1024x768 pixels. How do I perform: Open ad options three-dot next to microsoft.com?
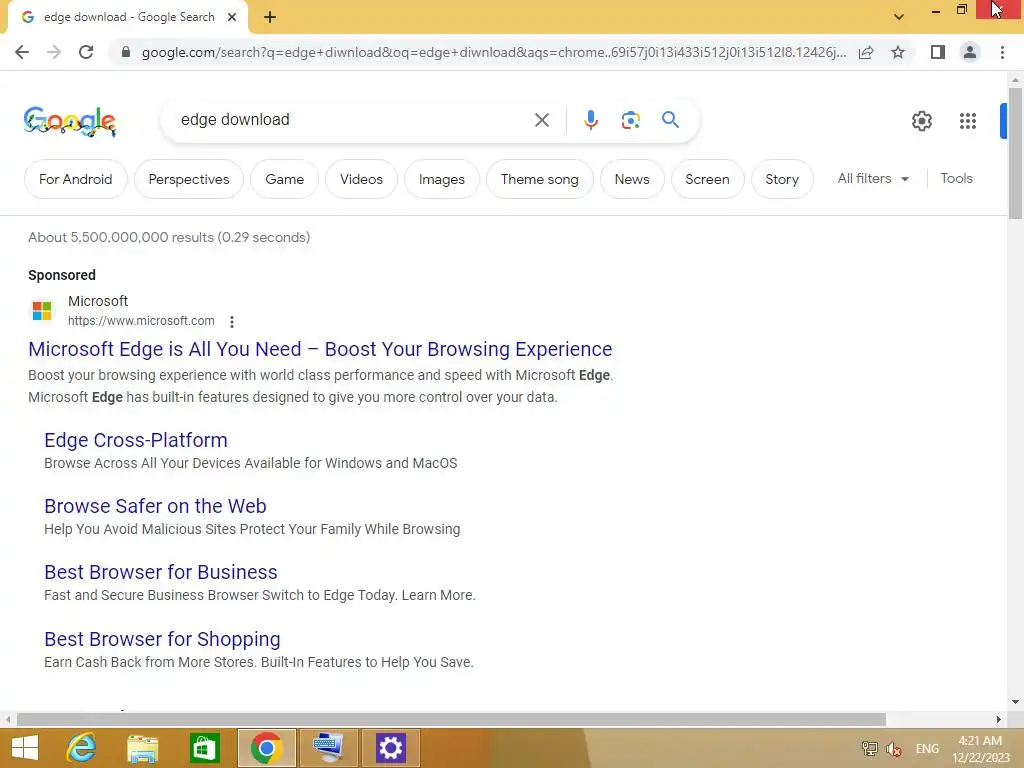232,321
